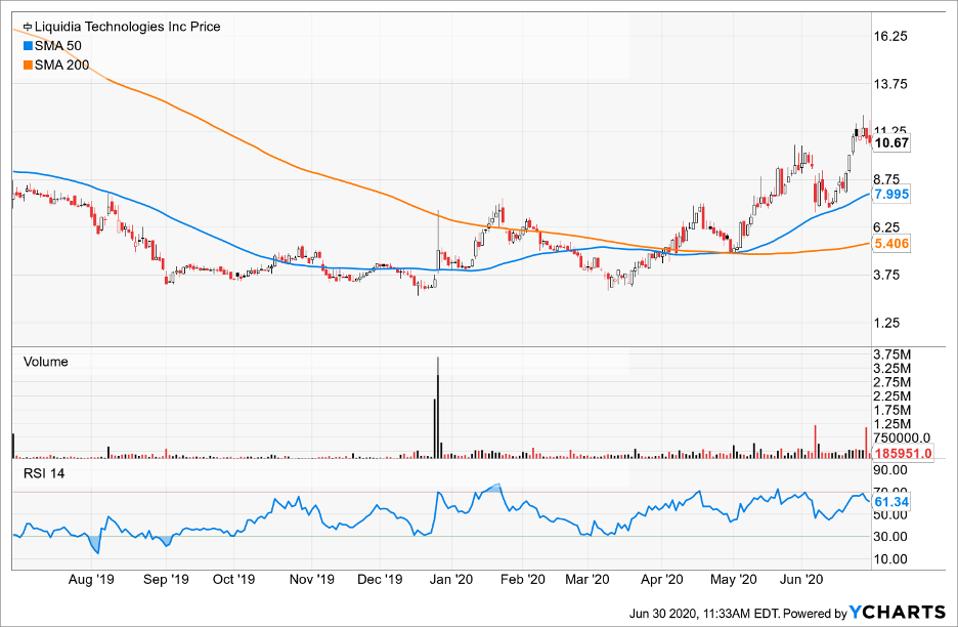This screenshot has width=958, height=627.
Task: Click the current price label 10.67
Action: coord(891,143)
